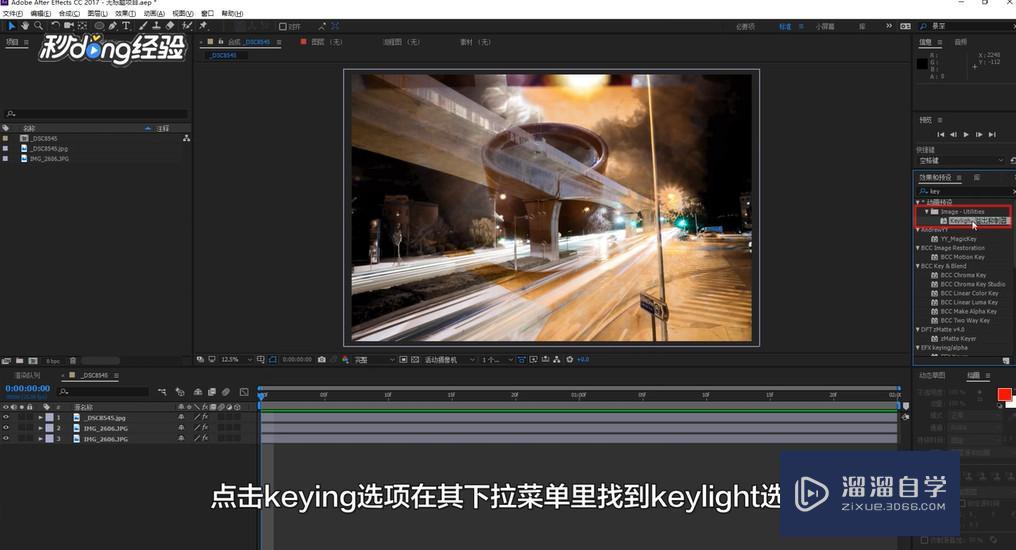Expand layer 3 properties triangle
1016x550 pixels.
click(x=40, y=439)
